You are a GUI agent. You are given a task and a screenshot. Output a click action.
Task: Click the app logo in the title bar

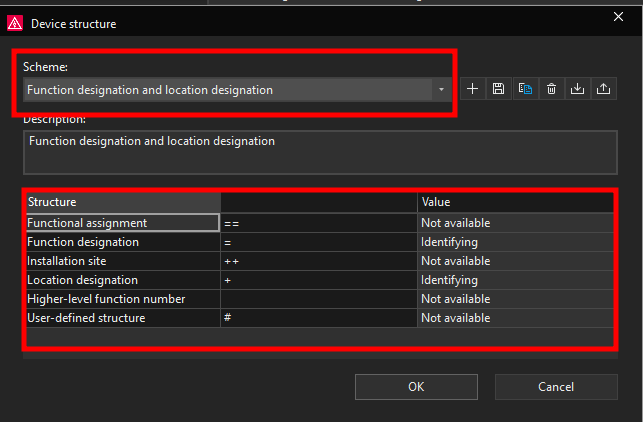click(x=15, y=23)
